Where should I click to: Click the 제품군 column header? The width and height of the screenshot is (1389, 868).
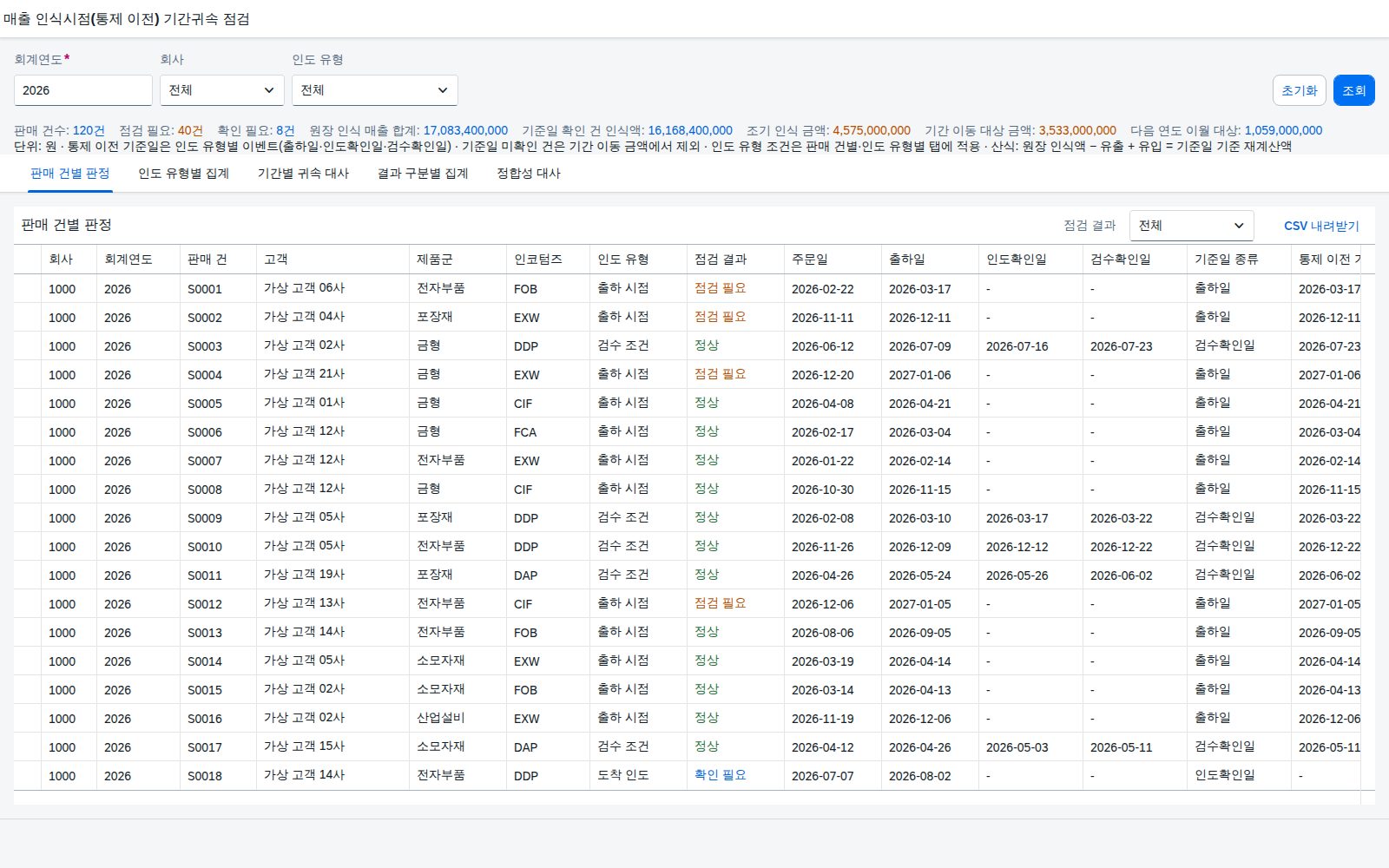coord(458,260)
